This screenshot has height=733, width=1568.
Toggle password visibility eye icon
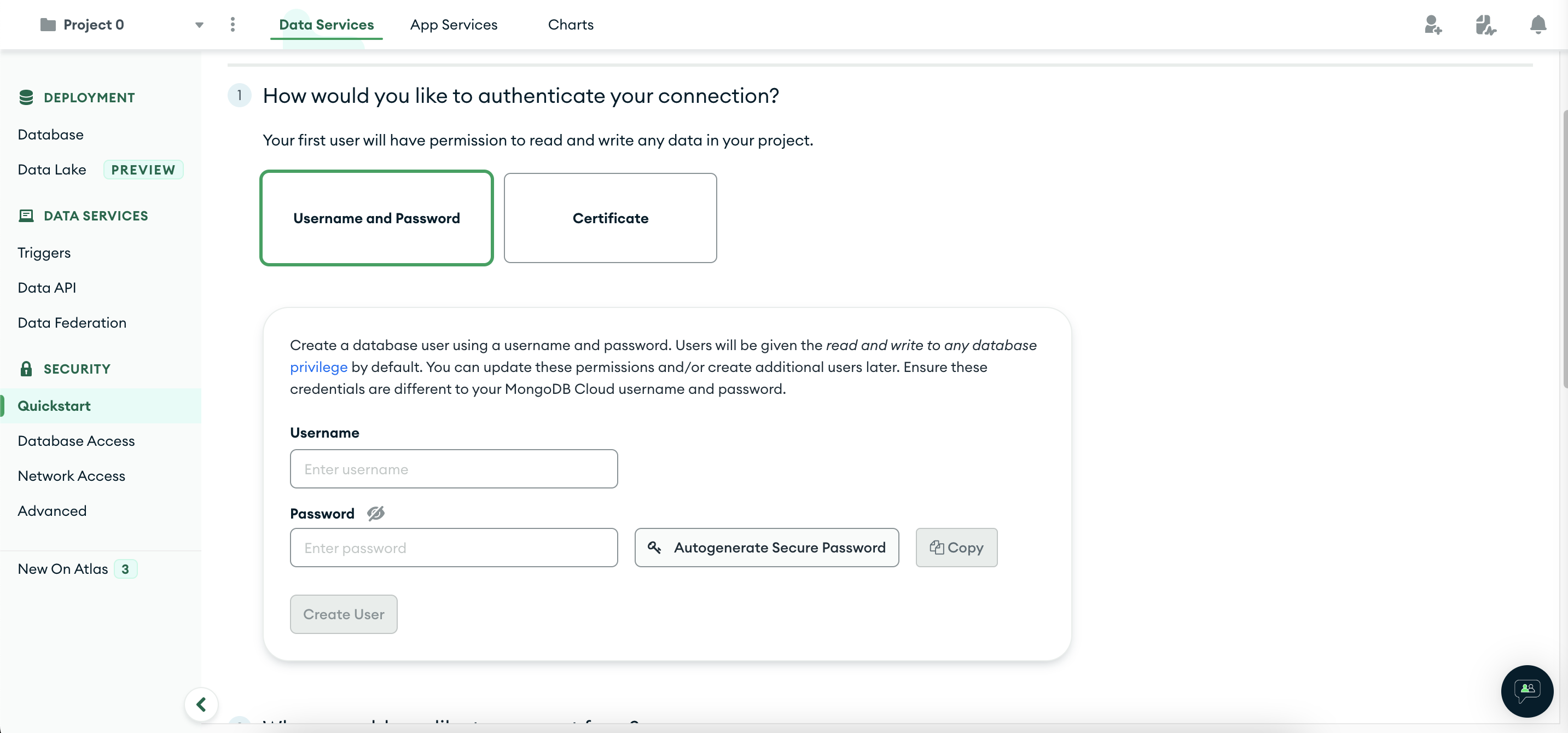[375, 513]
